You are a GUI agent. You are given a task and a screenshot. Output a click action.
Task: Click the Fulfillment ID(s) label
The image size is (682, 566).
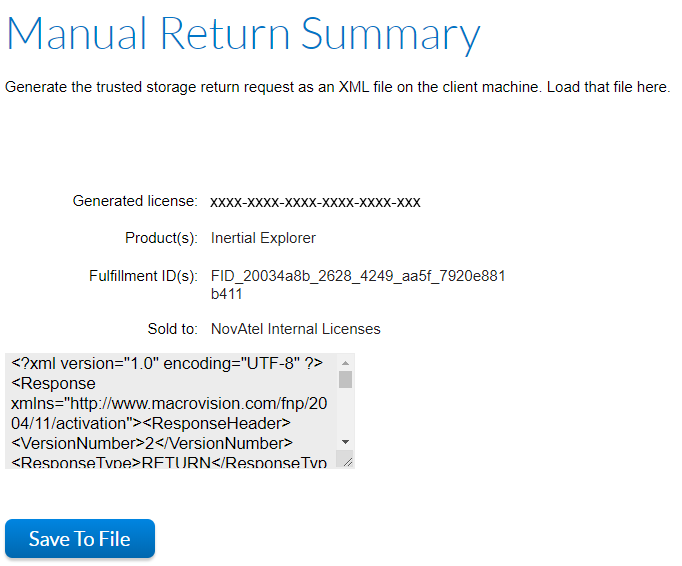point(143,276)
